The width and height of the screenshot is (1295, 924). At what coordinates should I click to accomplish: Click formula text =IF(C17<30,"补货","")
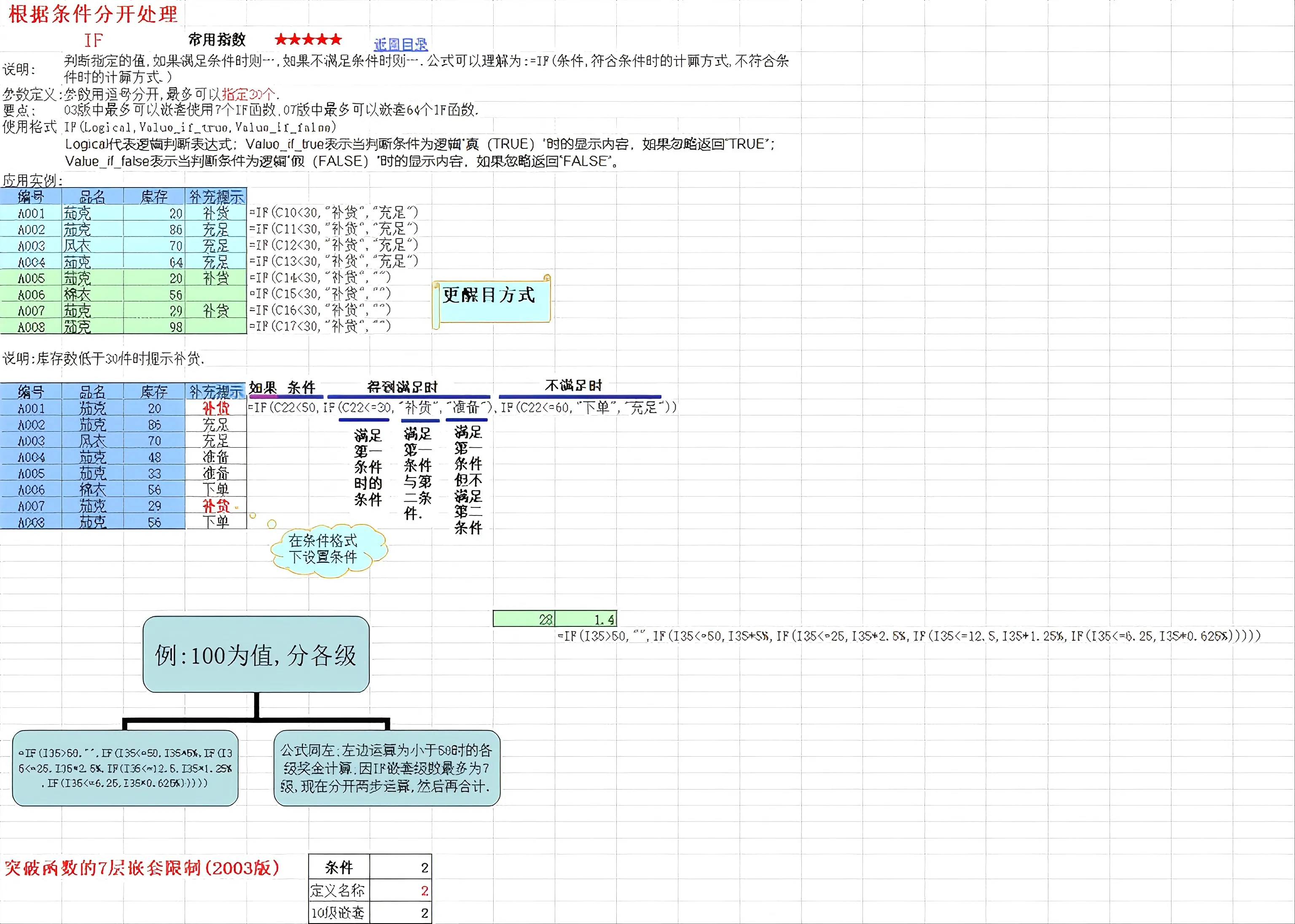pyautogui.click(x=320, y=326)
